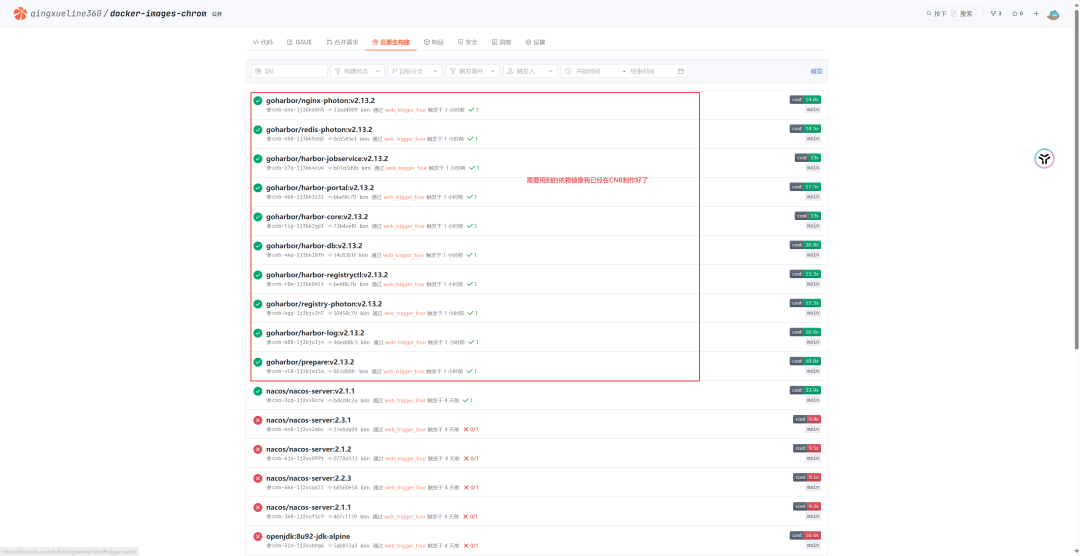Open docker-images-chrom repository link
Screen dimensions: 1080x556
coord(158,13)
